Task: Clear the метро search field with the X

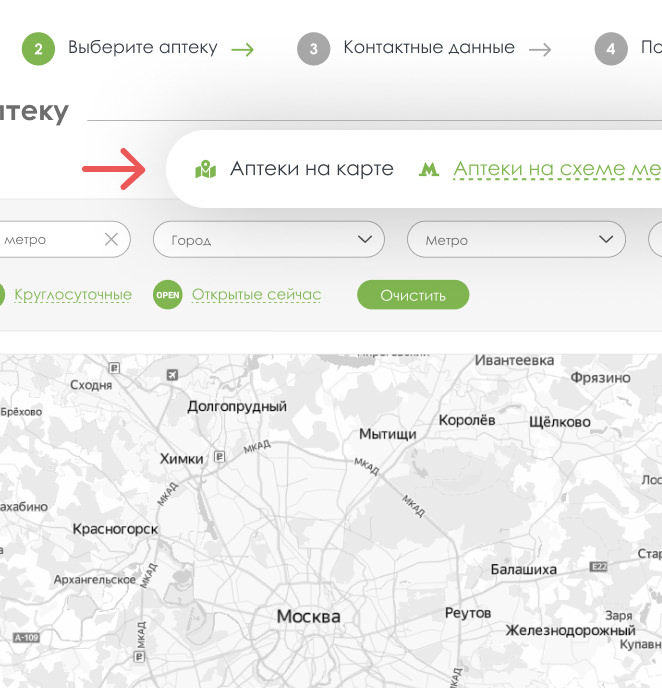Action: tap(111, 239)
